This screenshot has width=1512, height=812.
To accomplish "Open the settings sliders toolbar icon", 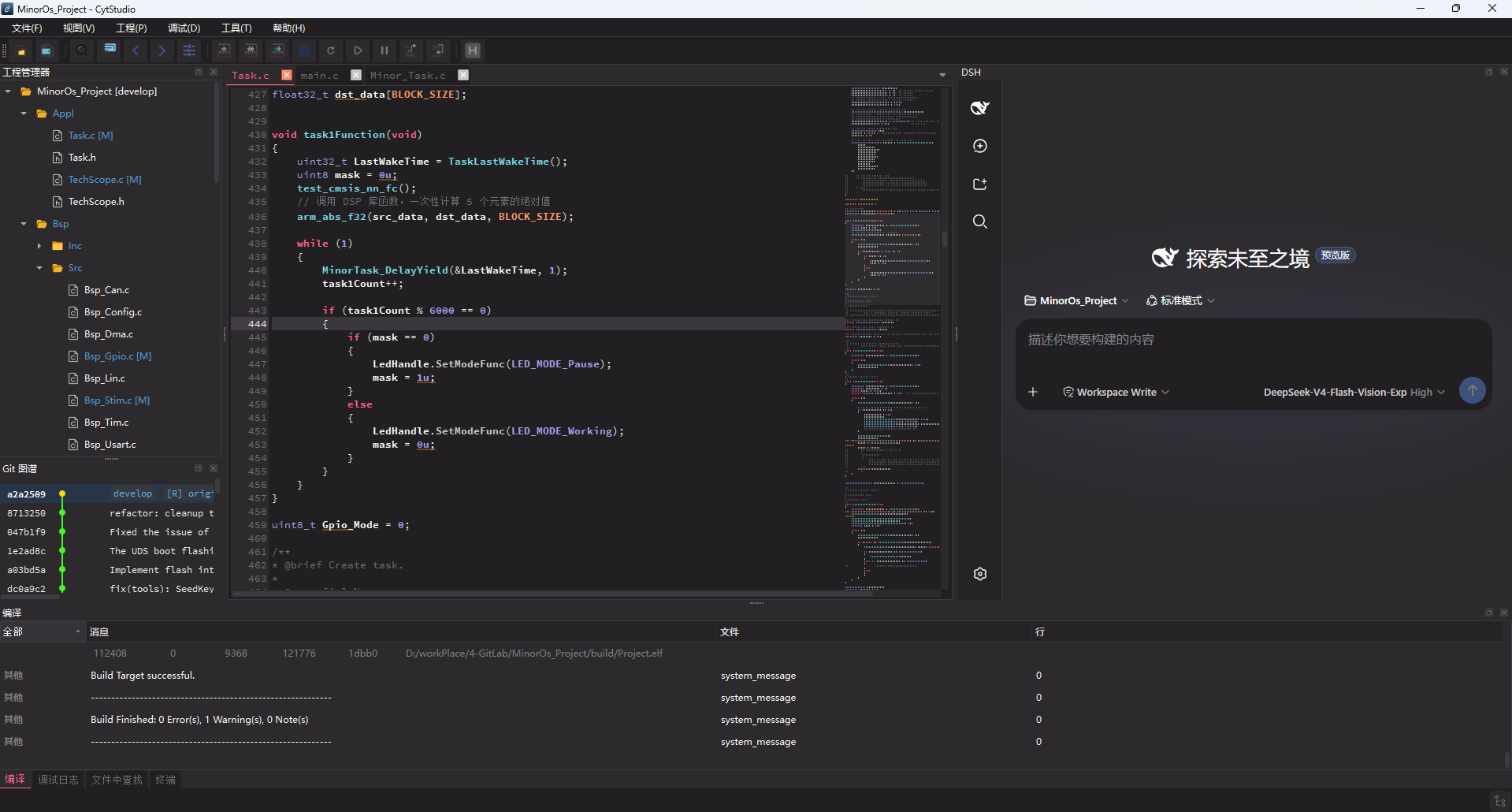I will point(189,50).
